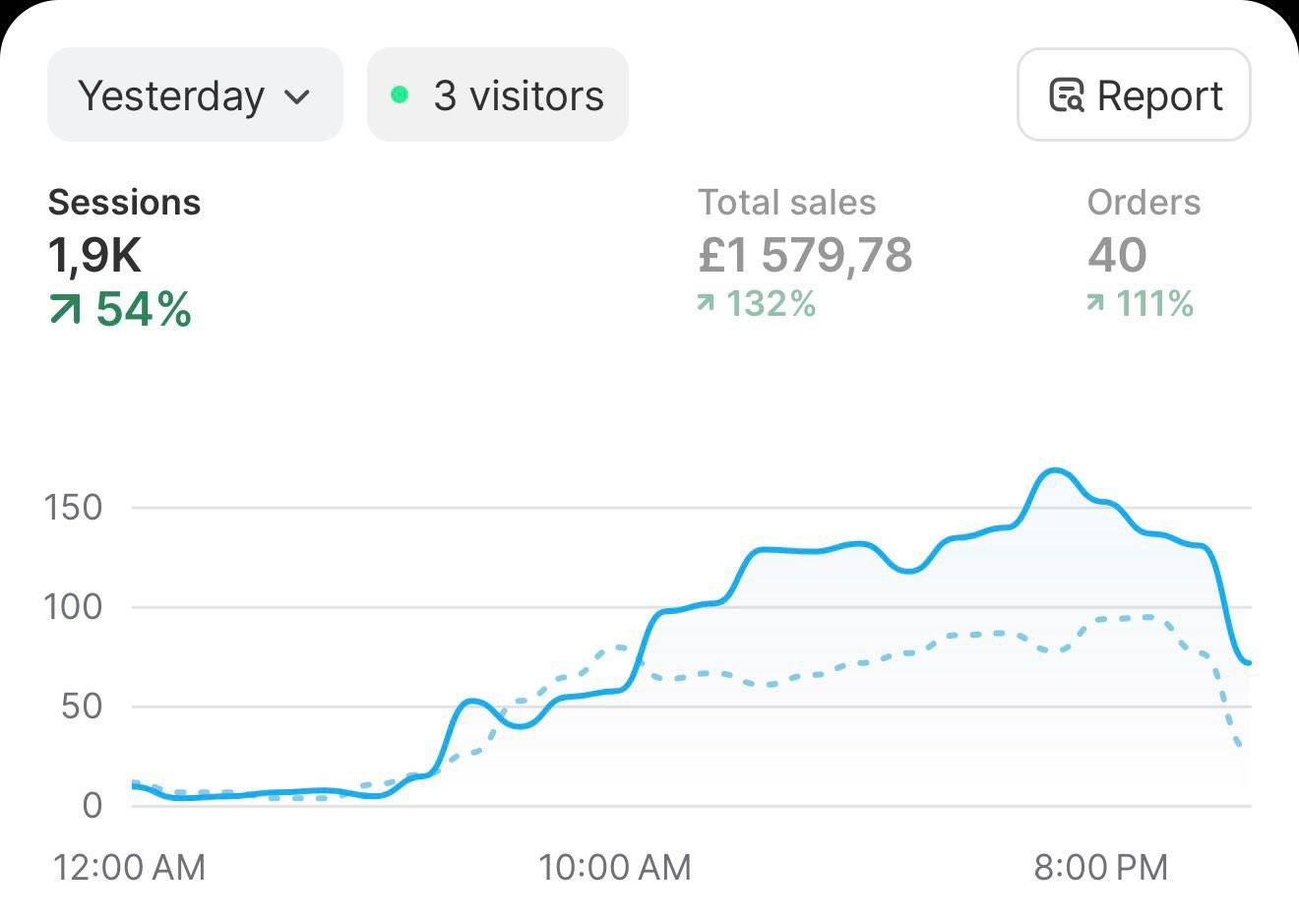This screenshot has width=1299, height=924.
Task: Click the 8:00 PM axis label
Action: pyautogui.click(x=1100, y=867)
